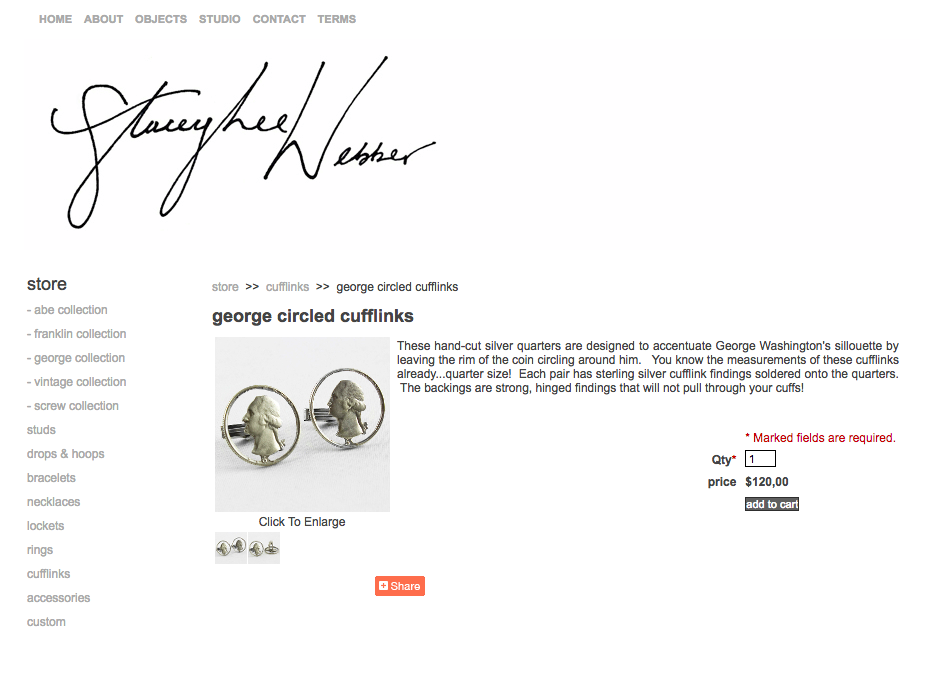926x685 pixels.
Task: Click the Click To Enlarge caption
Action: pos(302,522)
